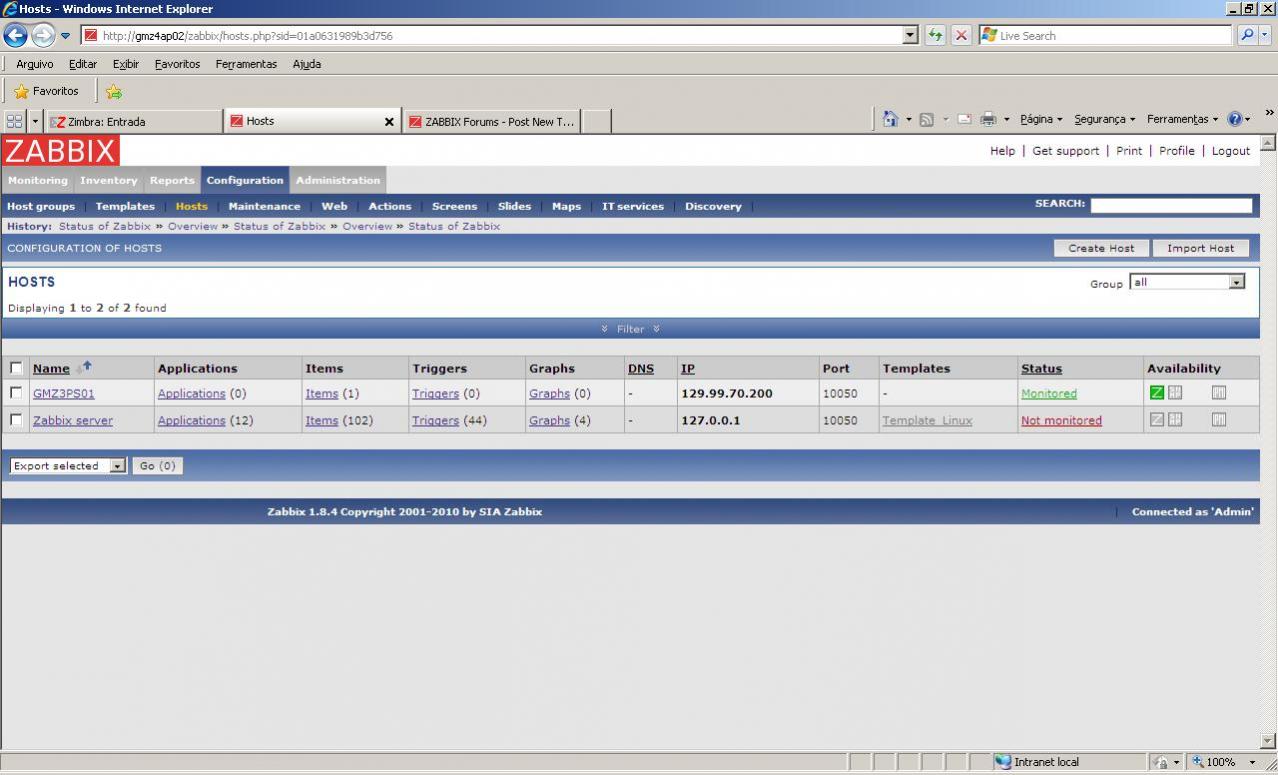Click the Import Host button
This screenshot has width=1278, height=775.
click(1200, 248)
